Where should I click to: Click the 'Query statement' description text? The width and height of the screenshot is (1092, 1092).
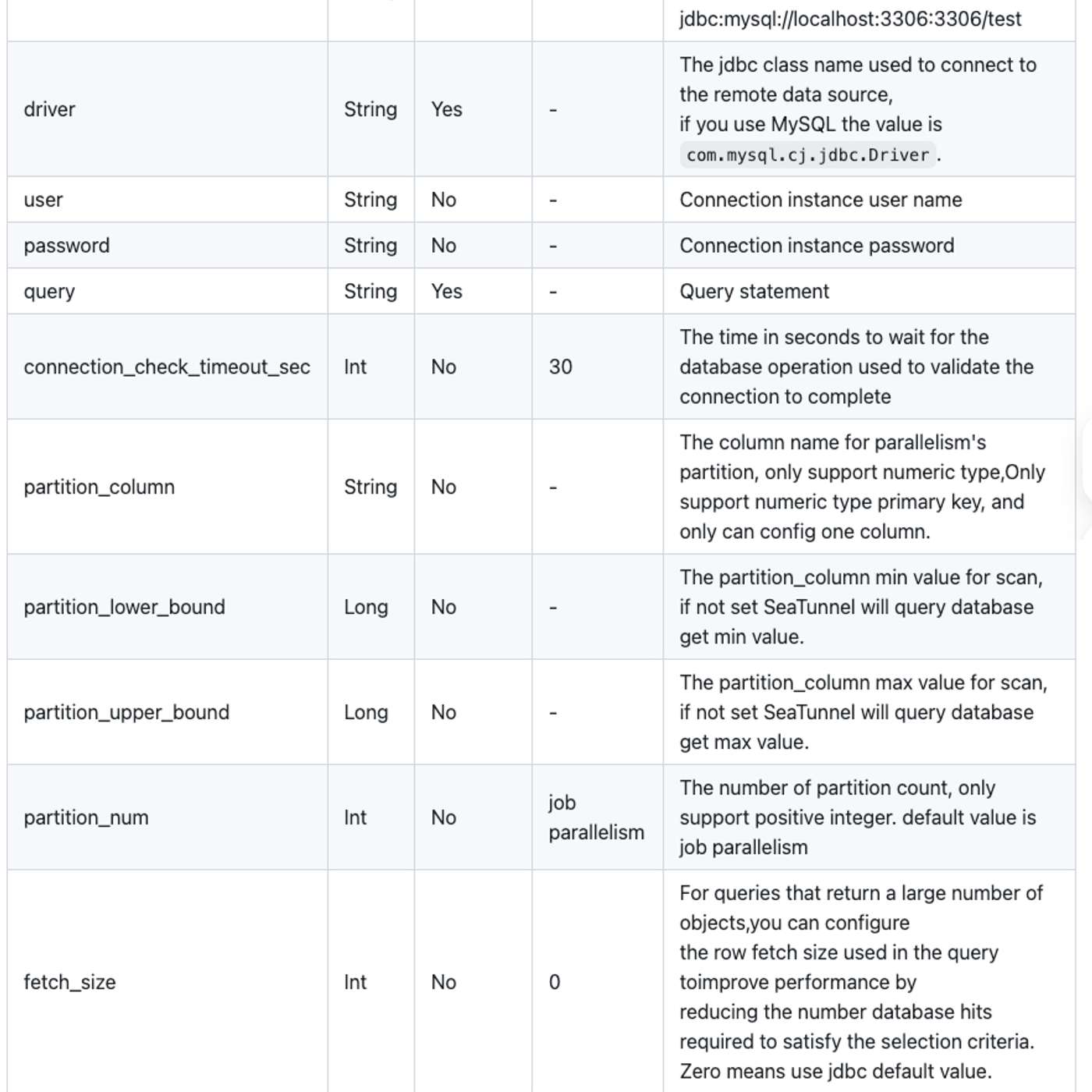pos(754,292)
